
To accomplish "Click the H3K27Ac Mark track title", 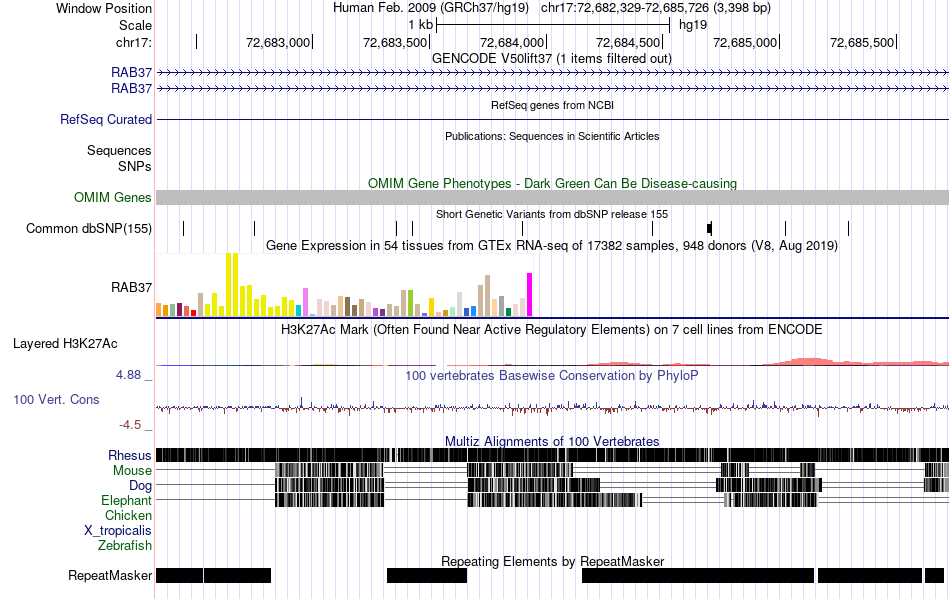I will coord(552,329).
